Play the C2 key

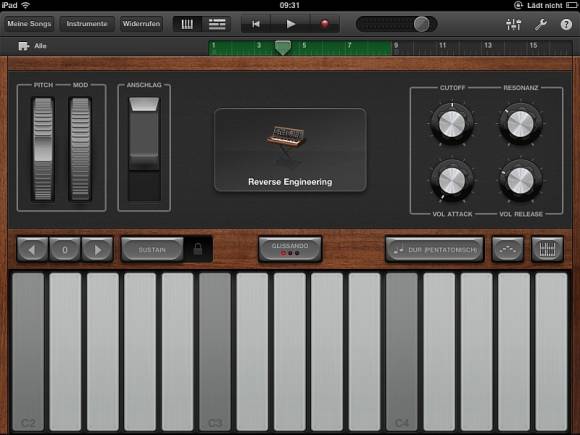[28, 351]
